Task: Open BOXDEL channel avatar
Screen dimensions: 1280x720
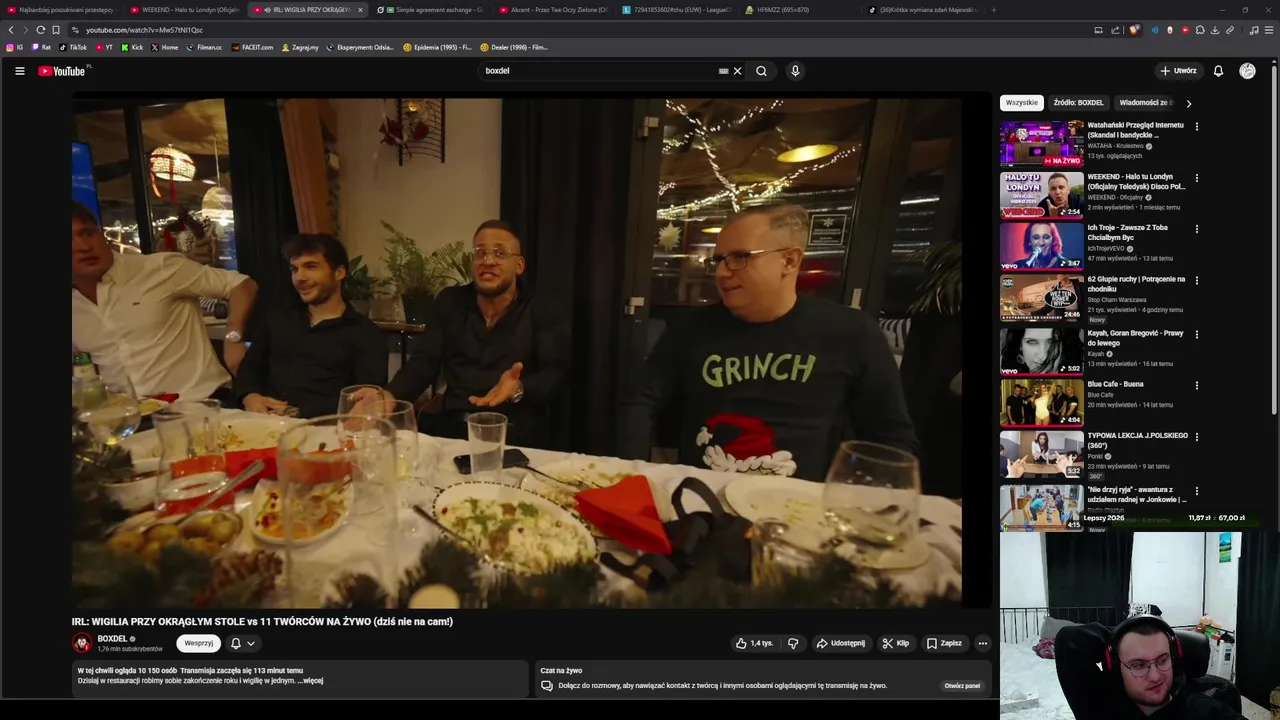Action: pyautogui.click(x=82, y=643)
